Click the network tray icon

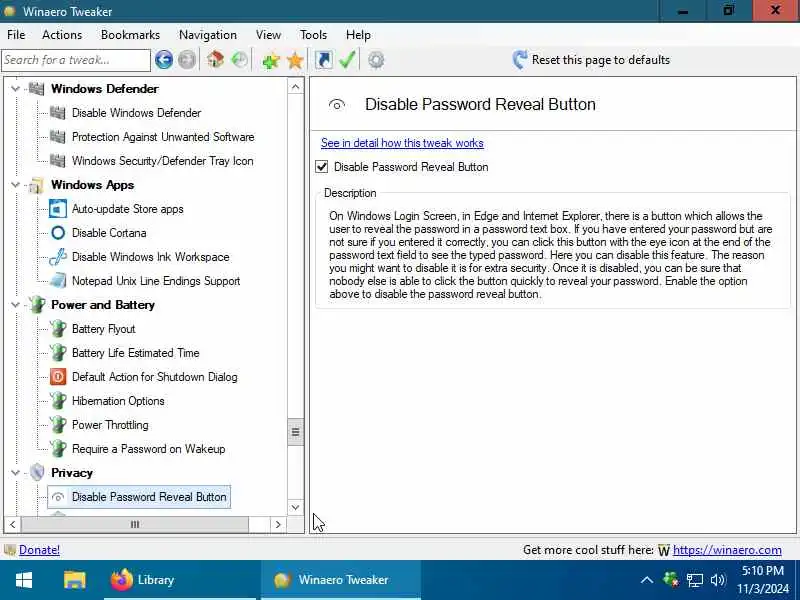point(694,580)
